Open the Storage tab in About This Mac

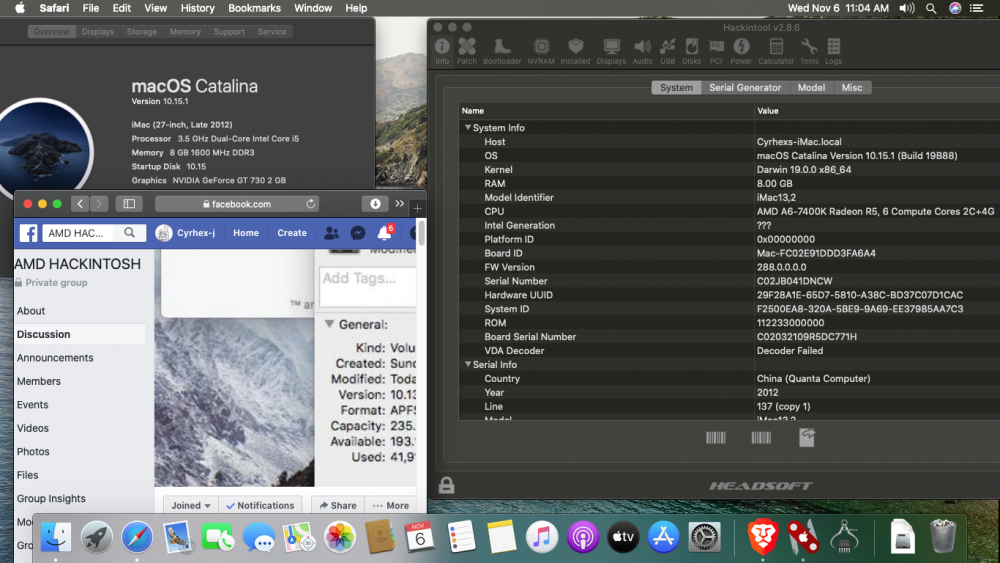coord(142,32)
